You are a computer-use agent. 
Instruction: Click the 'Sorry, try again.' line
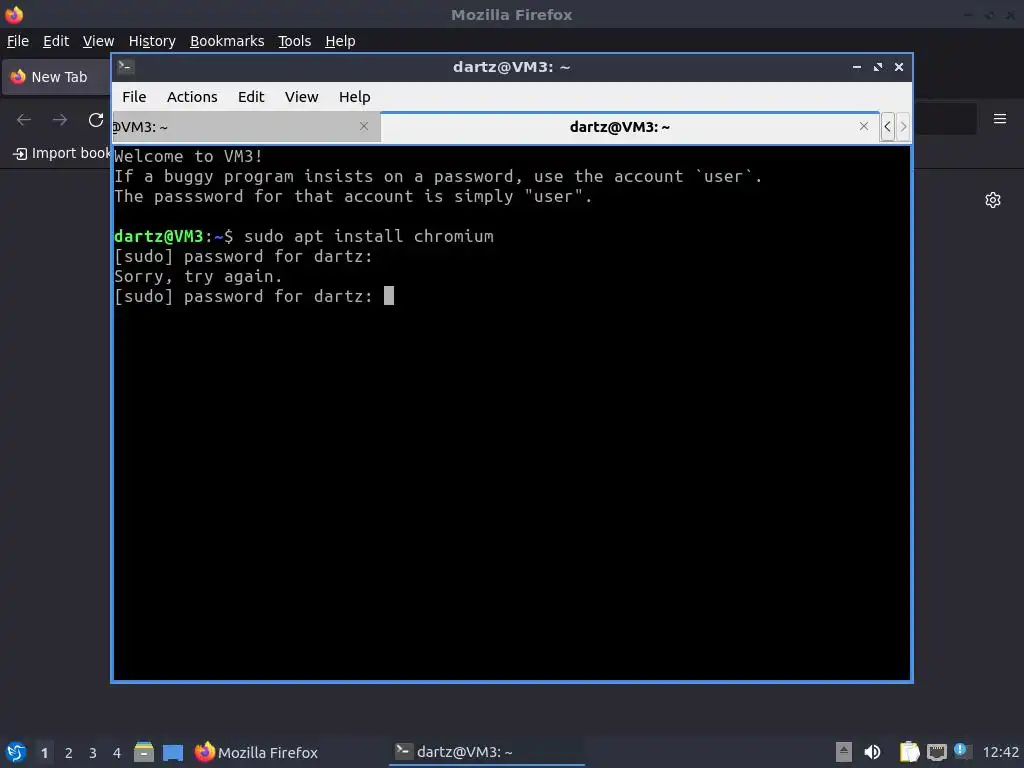click(x=198, y=276)
